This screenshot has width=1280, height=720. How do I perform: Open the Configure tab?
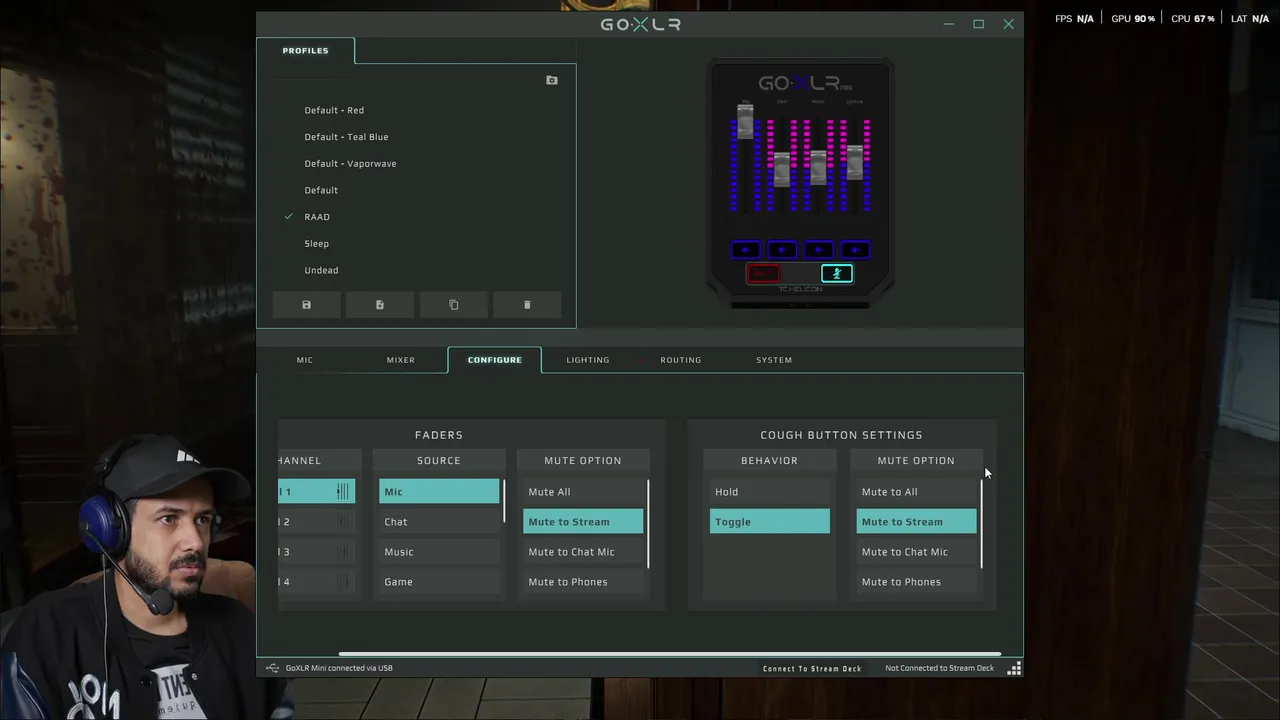click(495, 360)
